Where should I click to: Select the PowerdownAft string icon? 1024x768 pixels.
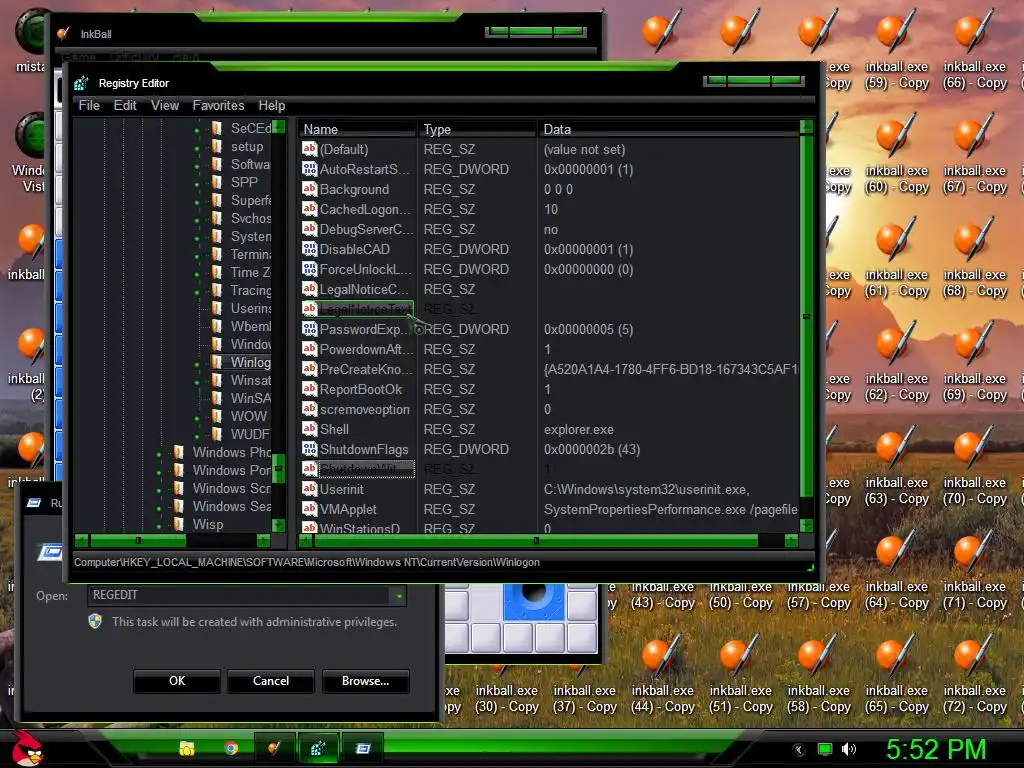tap(310, 349)
